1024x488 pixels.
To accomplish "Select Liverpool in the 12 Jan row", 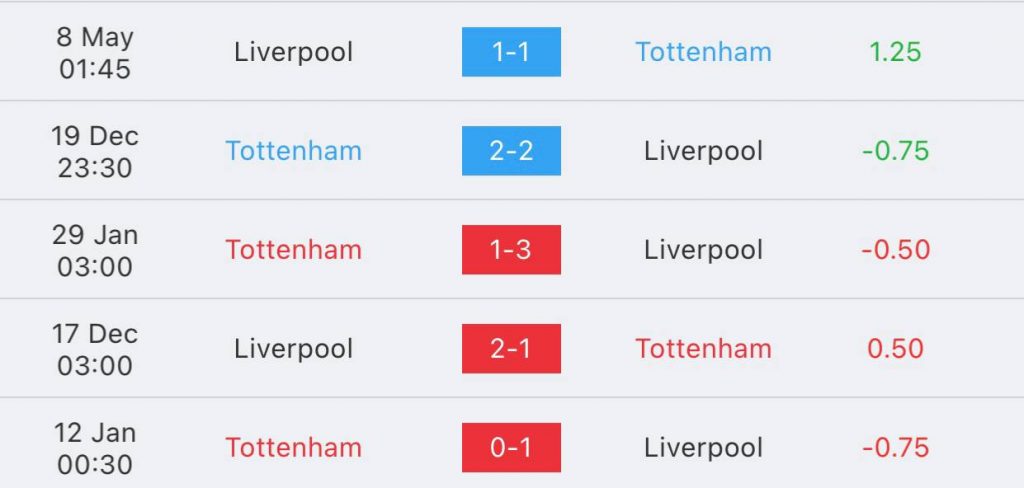I will coord(703,448).
